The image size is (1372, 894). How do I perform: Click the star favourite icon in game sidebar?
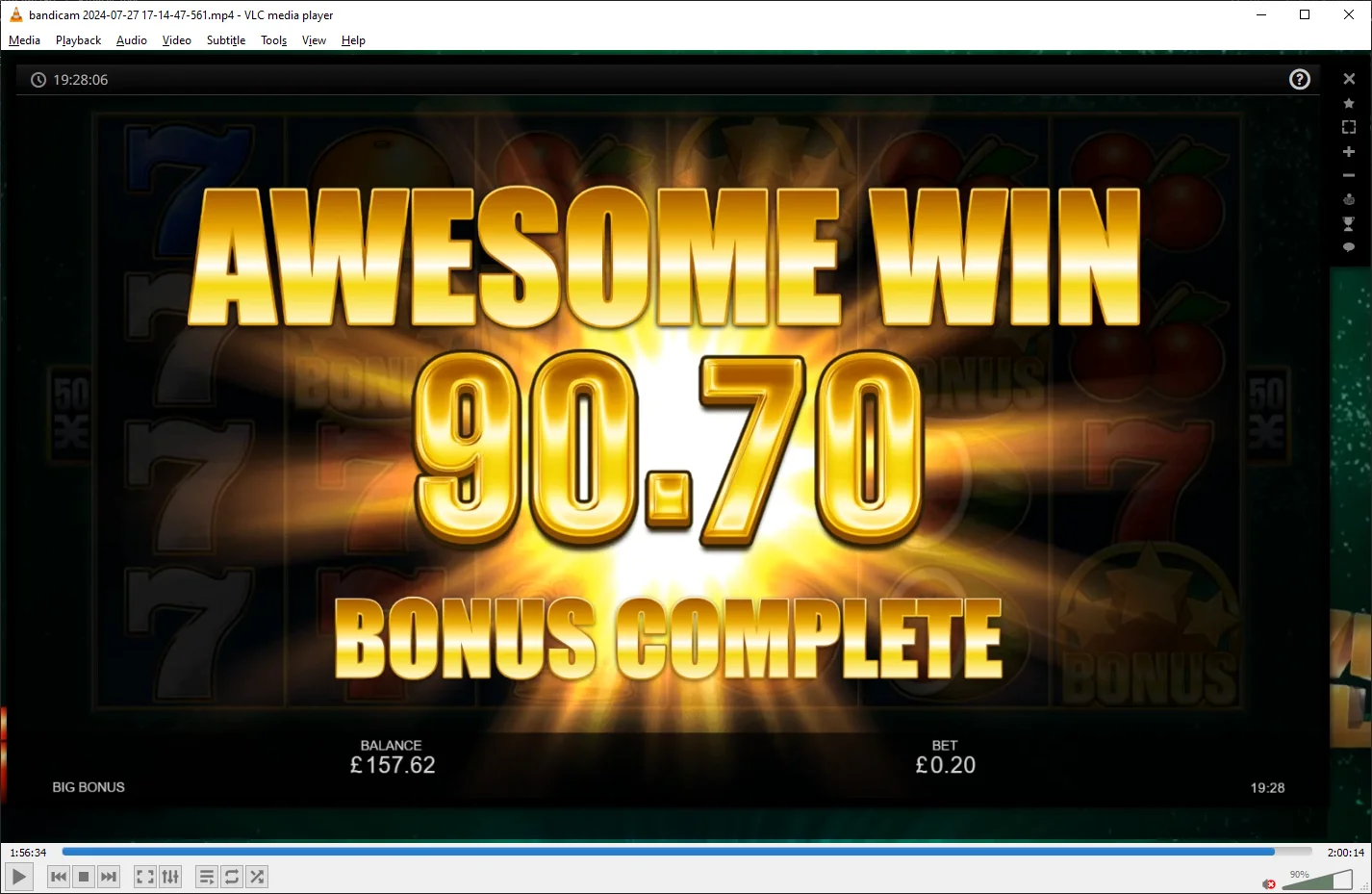click(1349, 103)
